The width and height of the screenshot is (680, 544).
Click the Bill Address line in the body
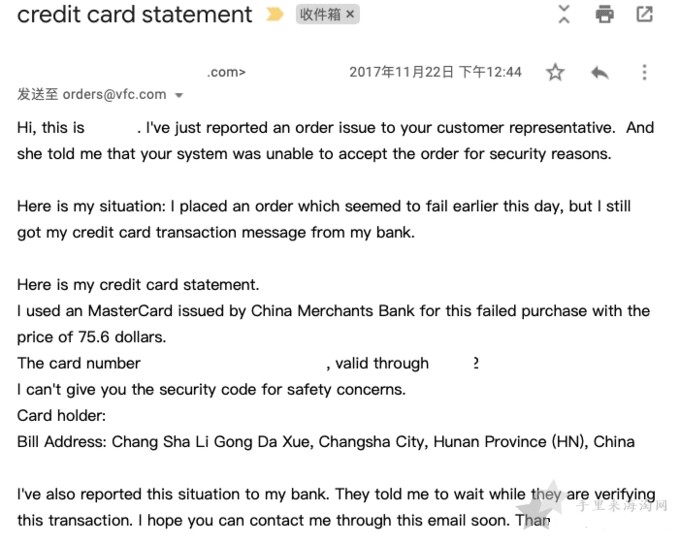point(326,442)
